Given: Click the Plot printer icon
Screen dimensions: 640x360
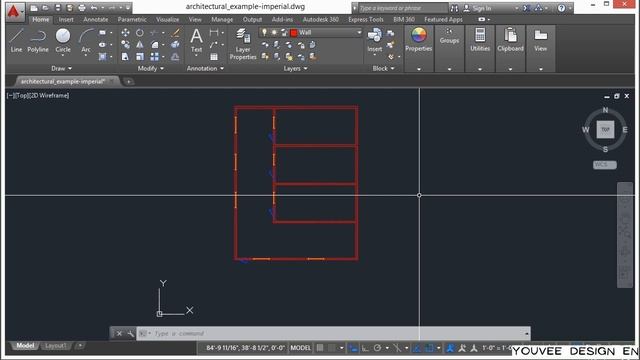Looking at the screenshot, I should point(82,8).
